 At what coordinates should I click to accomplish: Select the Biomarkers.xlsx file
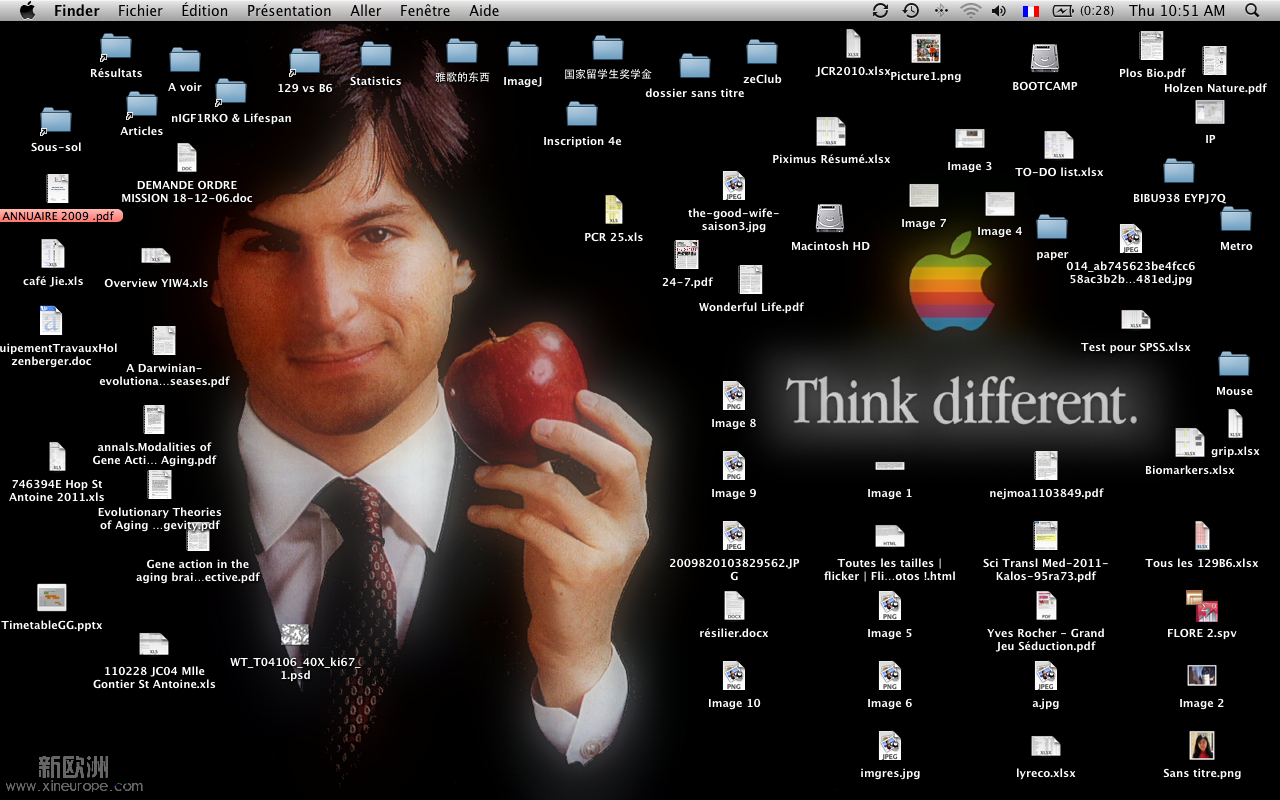(x=1190, y=443)
